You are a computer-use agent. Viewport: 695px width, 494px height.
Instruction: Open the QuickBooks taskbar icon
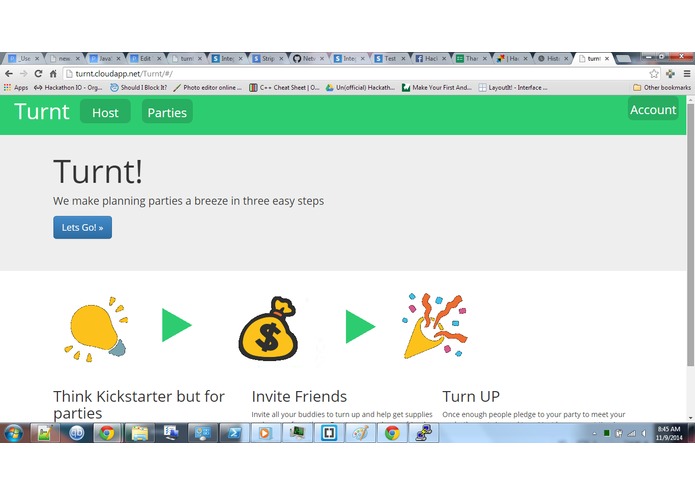[x=76, y=433]
